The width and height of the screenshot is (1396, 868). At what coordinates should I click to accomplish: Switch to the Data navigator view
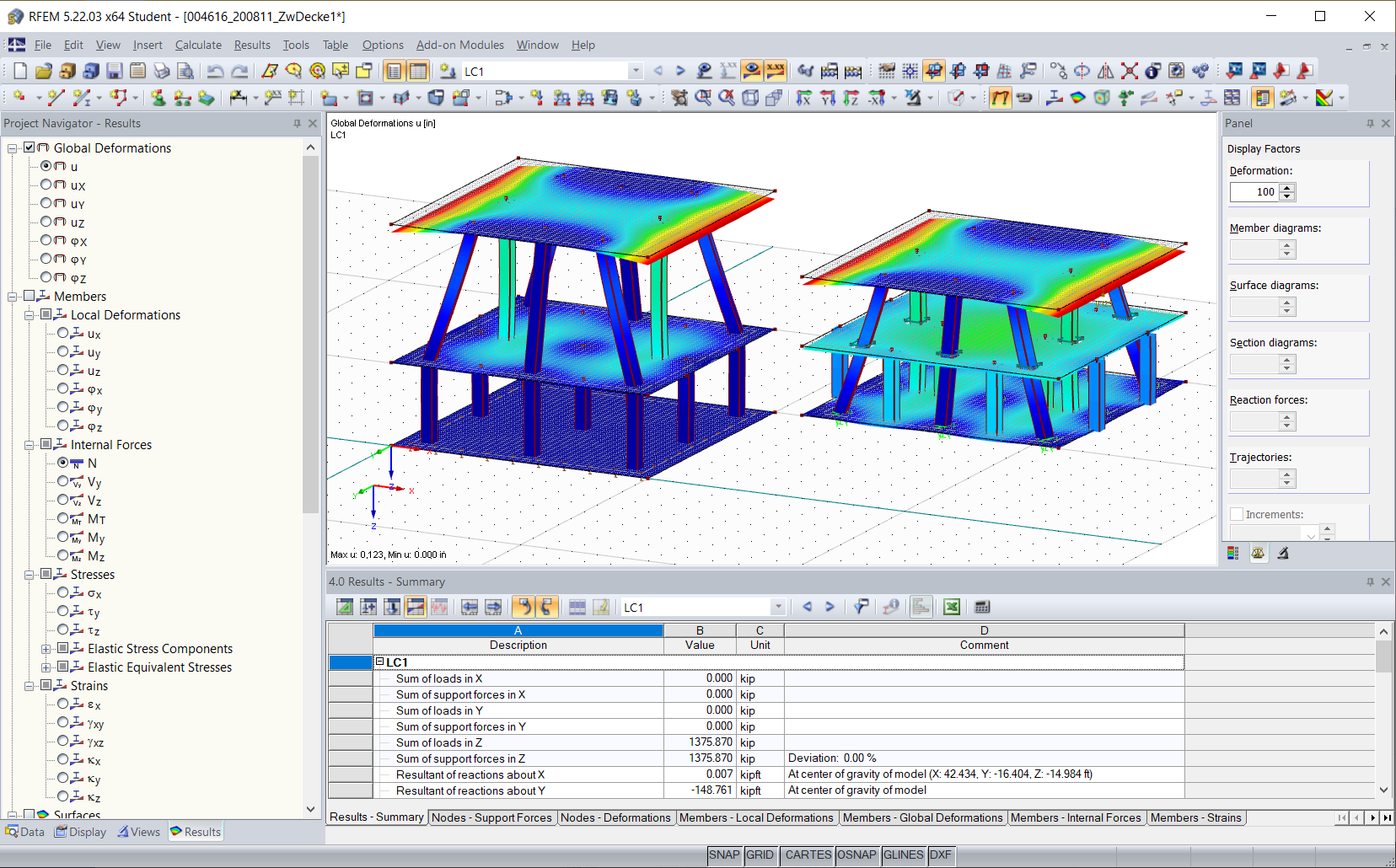pos(24,831)
